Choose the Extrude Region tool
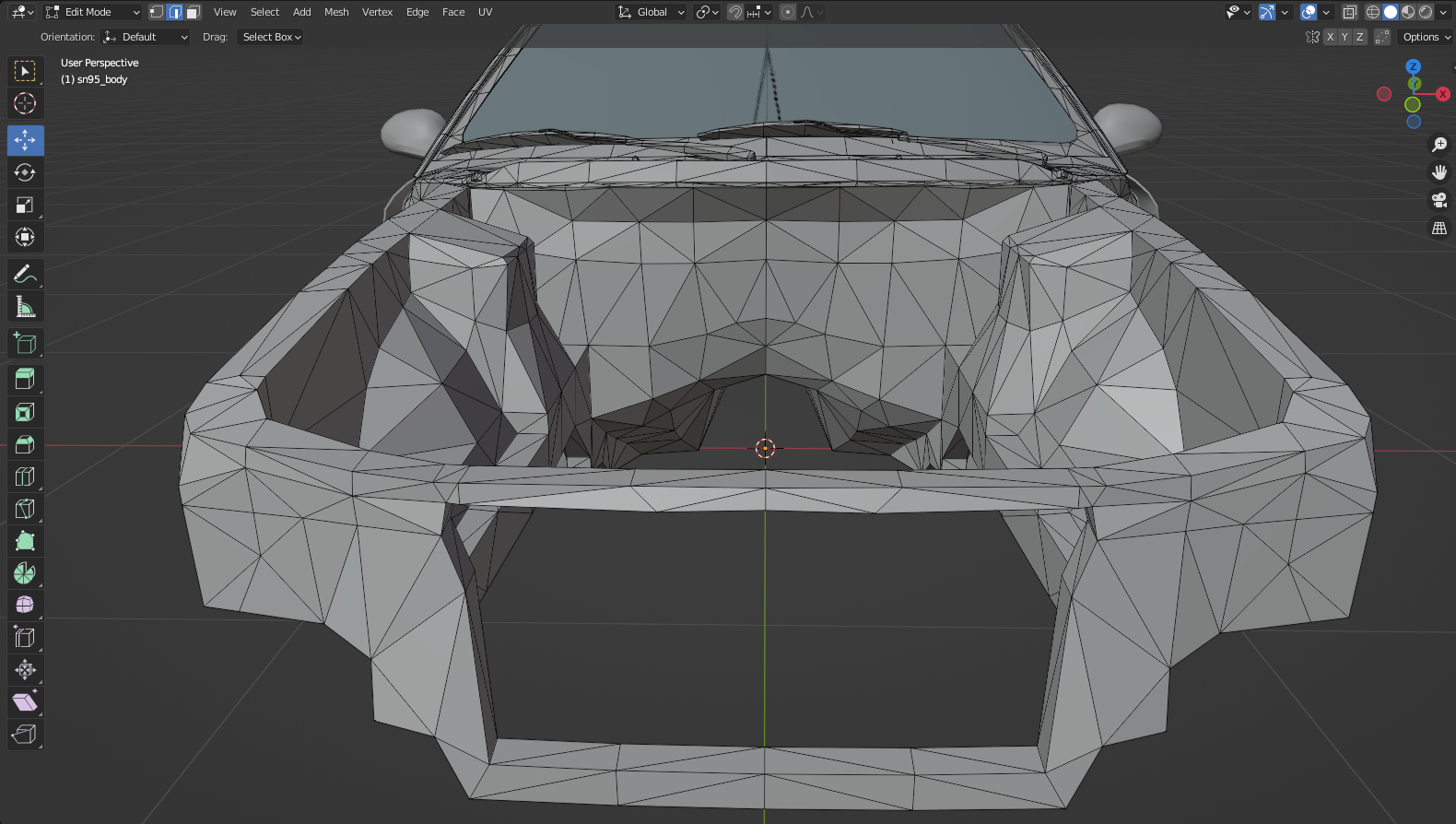1456x824 pixels. pos(25,379)
